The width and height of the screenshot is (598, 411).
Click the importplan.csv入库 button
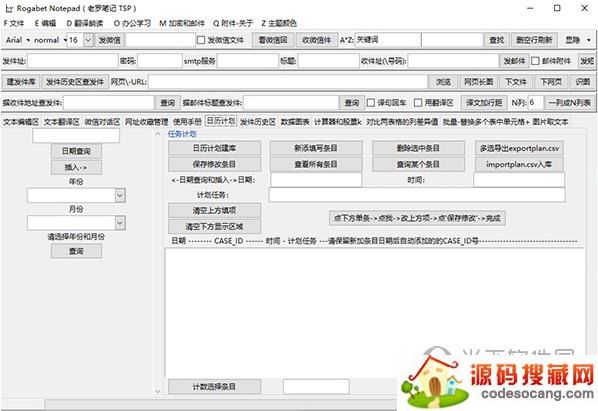(519, 165)
